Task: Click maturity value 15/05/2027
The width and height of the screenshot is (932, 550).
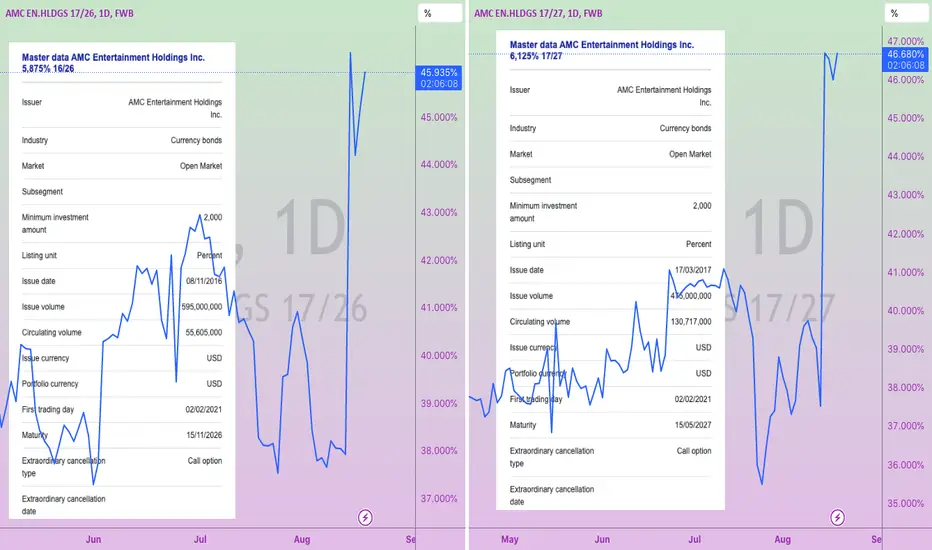Action: [x=693, y=425]
